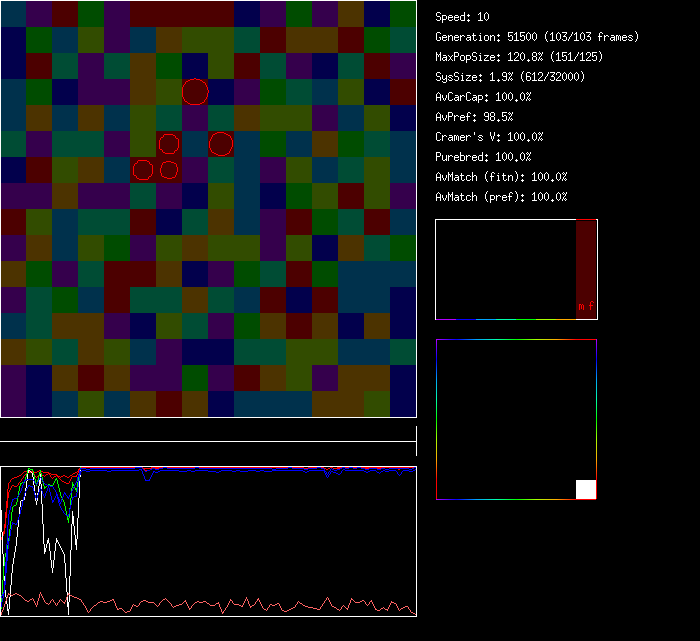Screen dimensions: 700x641
Task: Click the AvPref: 98.5% value
Action: coord(474,117)
